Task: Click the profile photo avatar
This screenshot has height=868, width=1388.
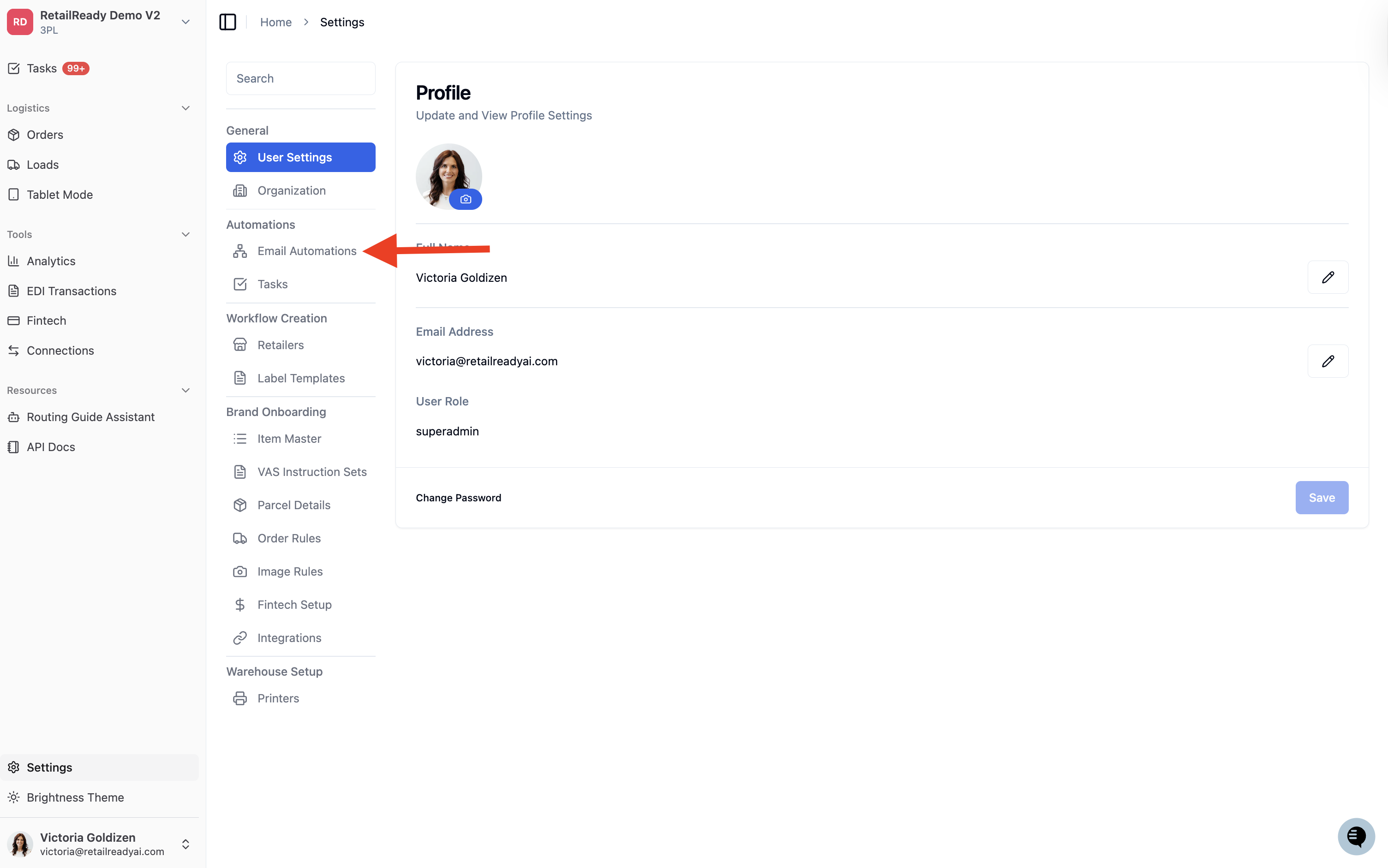Action: pyautogui.click(x=449, y=176)
